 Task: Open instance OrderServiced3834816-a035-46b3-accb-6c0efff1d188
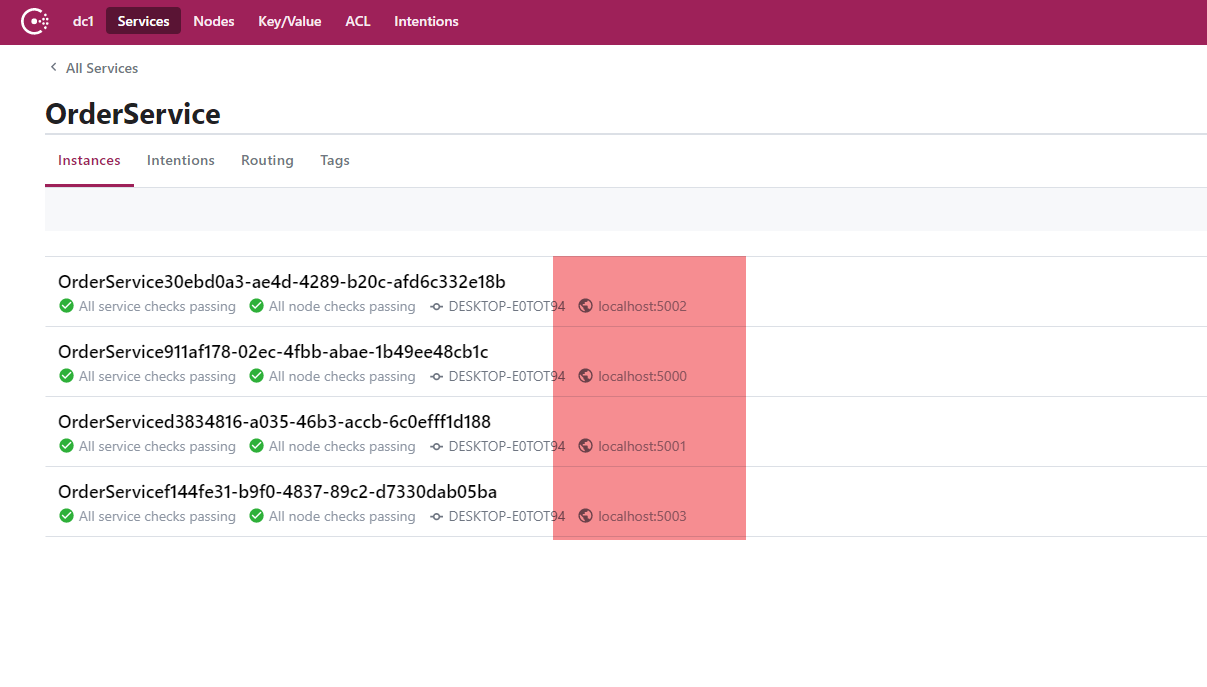click(x=274, y=422)
